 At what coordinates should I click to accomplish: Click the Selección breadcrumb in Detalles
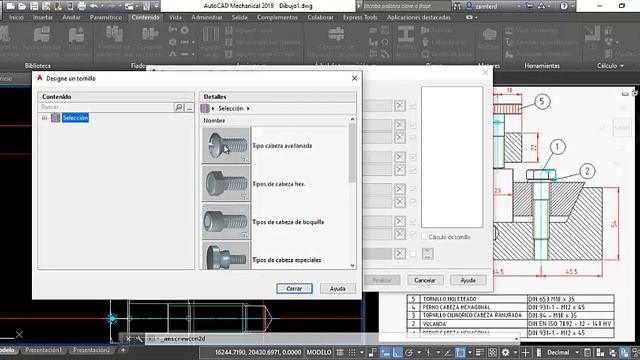pos(231,109)
